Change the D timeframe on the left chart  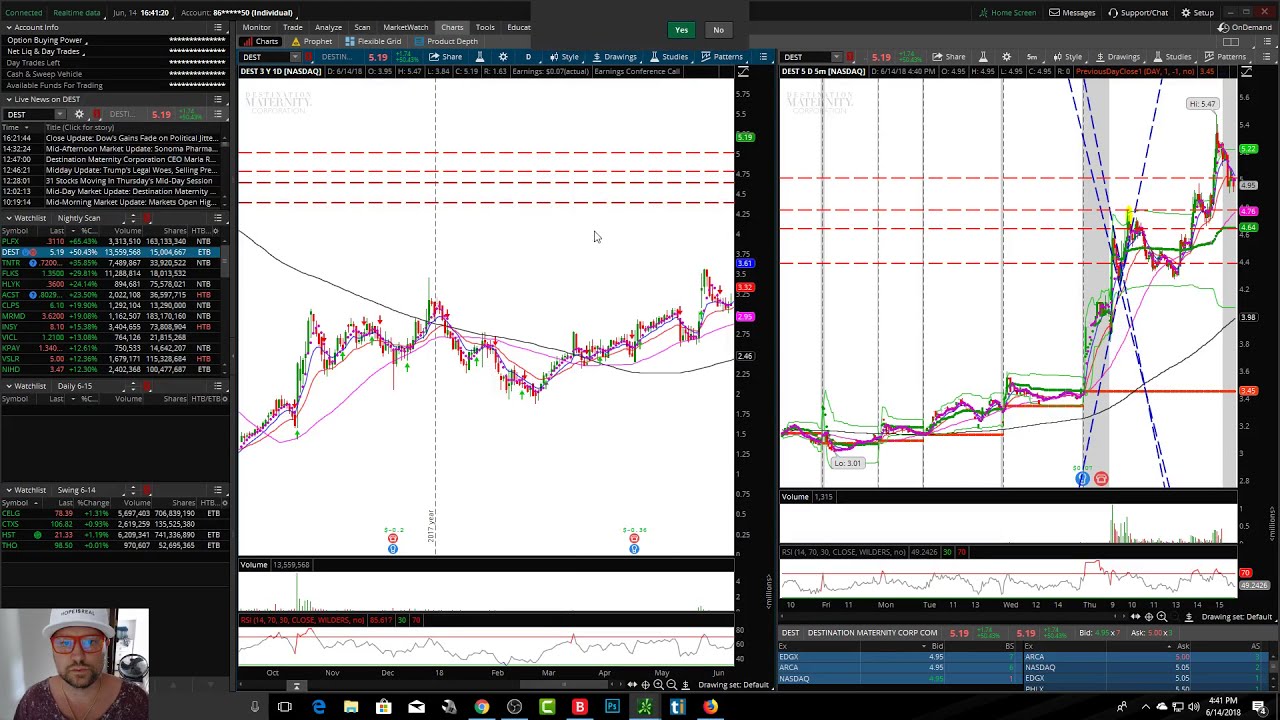528,57
